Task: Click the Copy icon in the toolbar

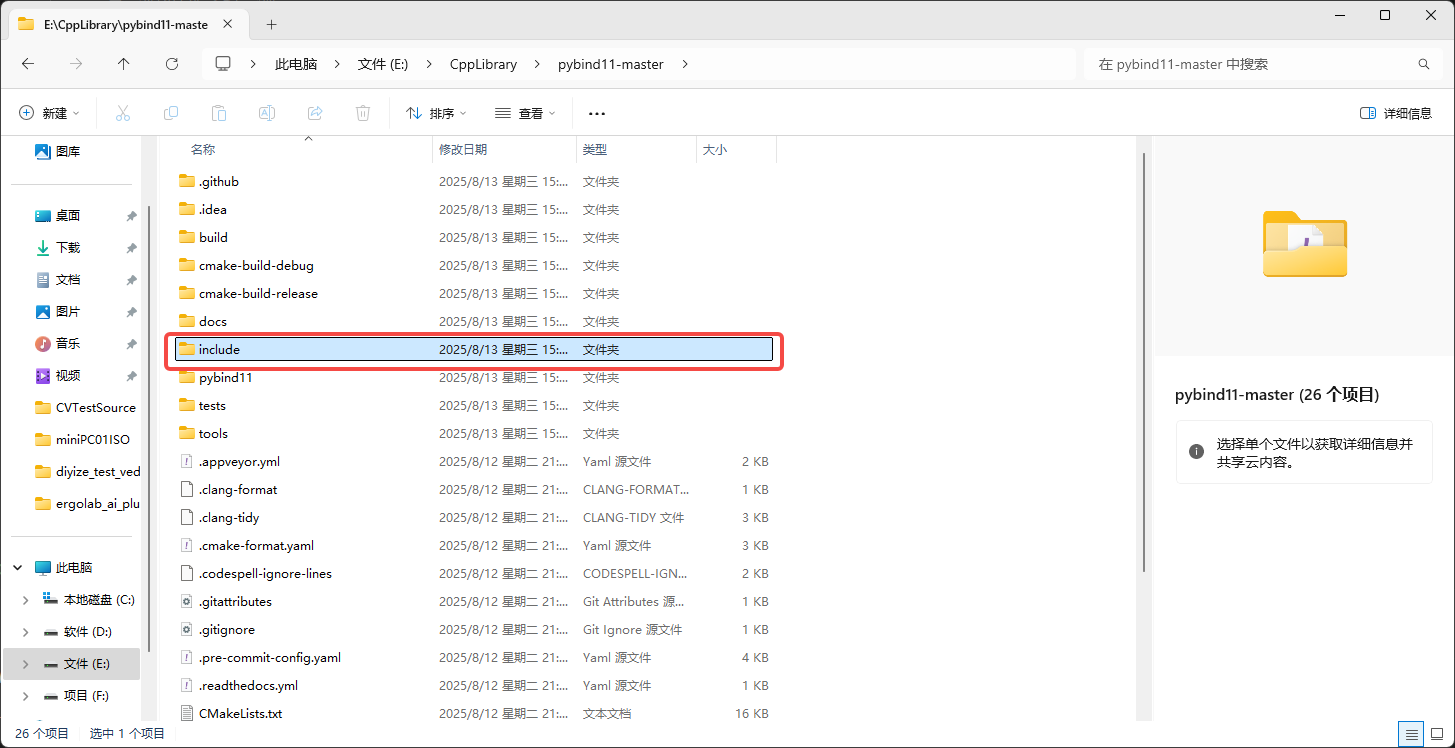Action: pos(170,112)
